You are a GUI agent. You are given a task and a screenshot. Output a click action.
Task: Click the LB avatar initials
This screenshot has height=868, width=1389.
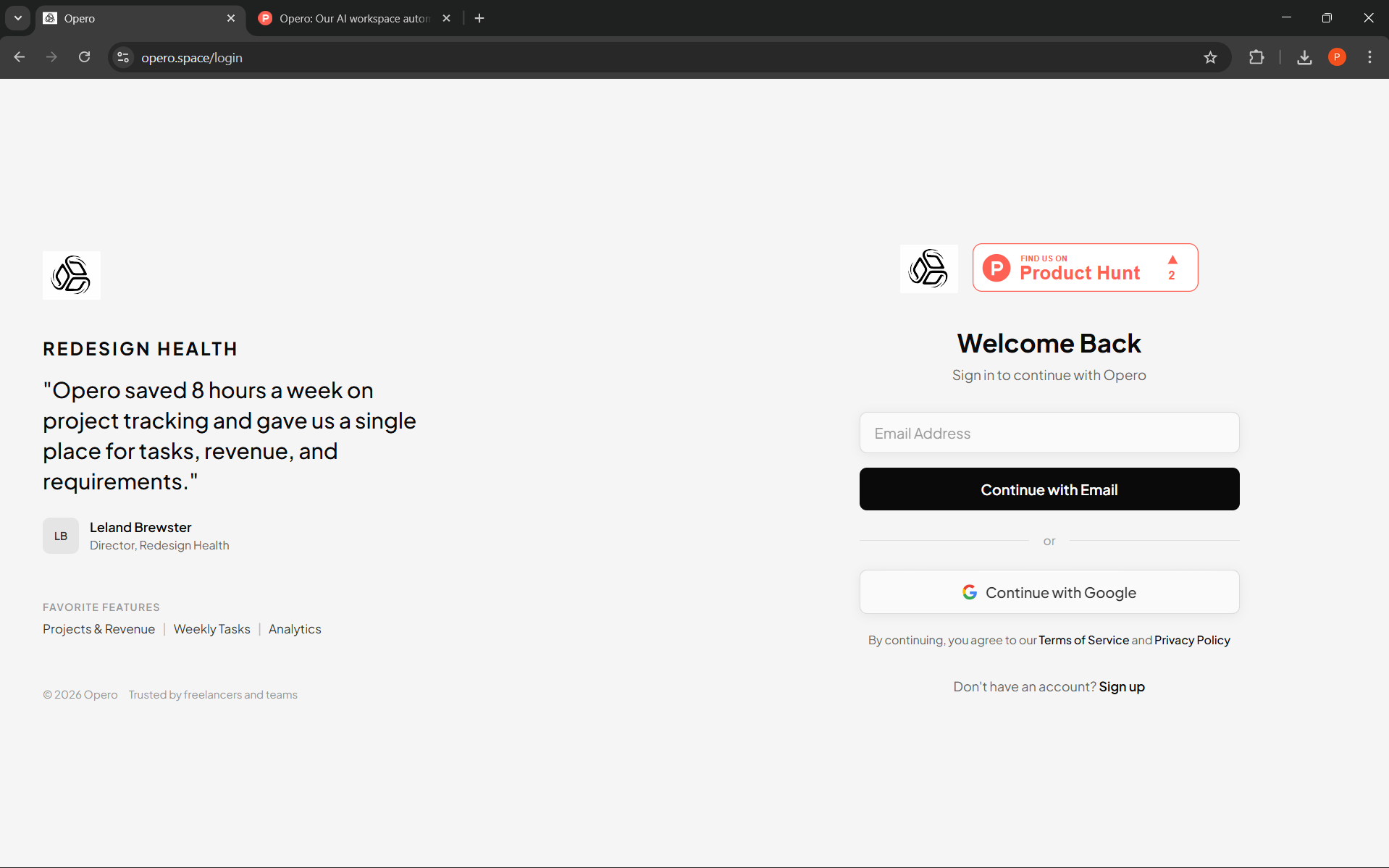[x=61, y=536]
